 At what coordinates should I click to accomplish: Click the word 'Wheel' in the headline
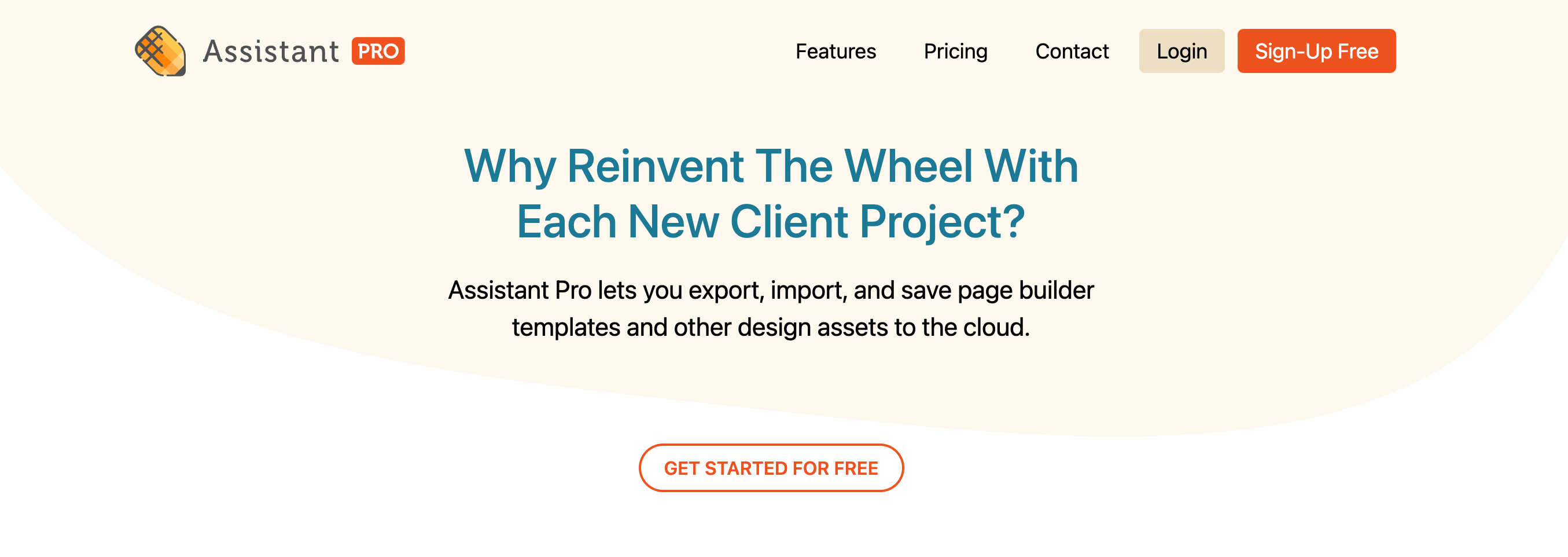(x=908, y=166)
